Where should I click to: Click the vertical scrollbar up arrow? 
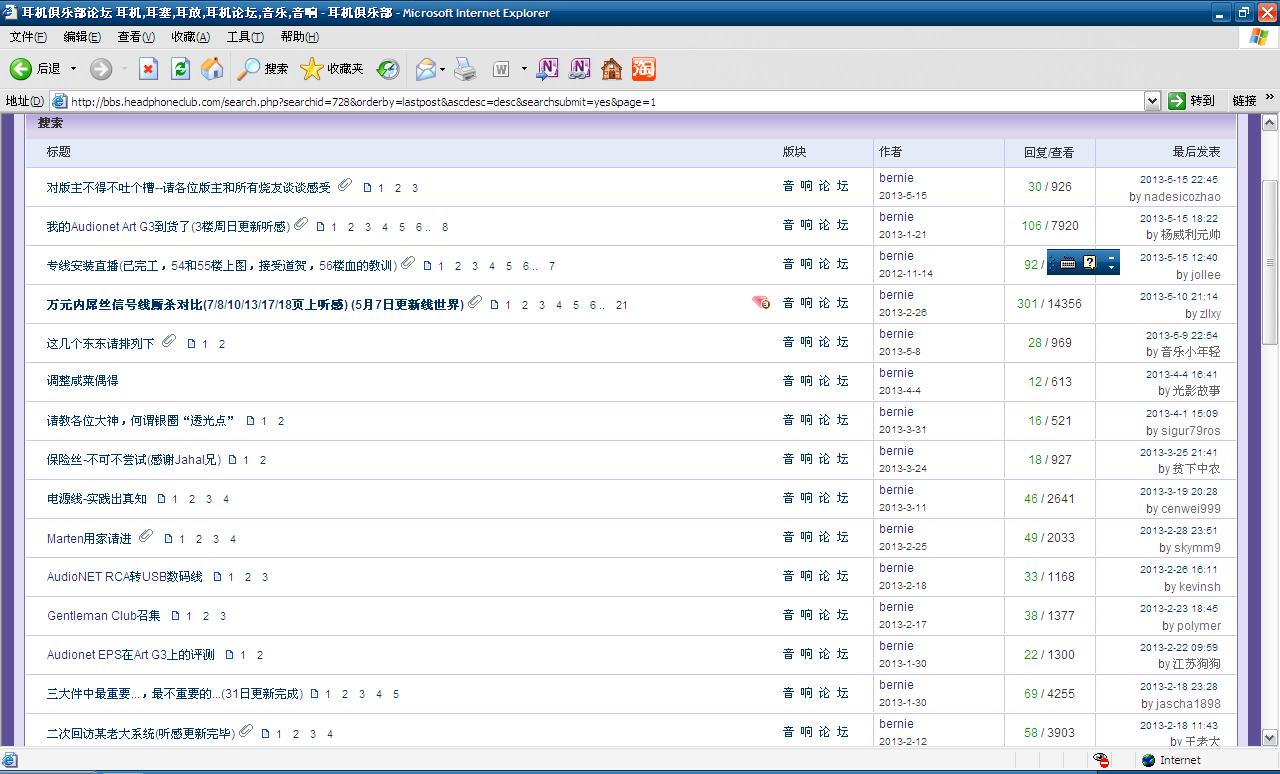[1270, 123]
